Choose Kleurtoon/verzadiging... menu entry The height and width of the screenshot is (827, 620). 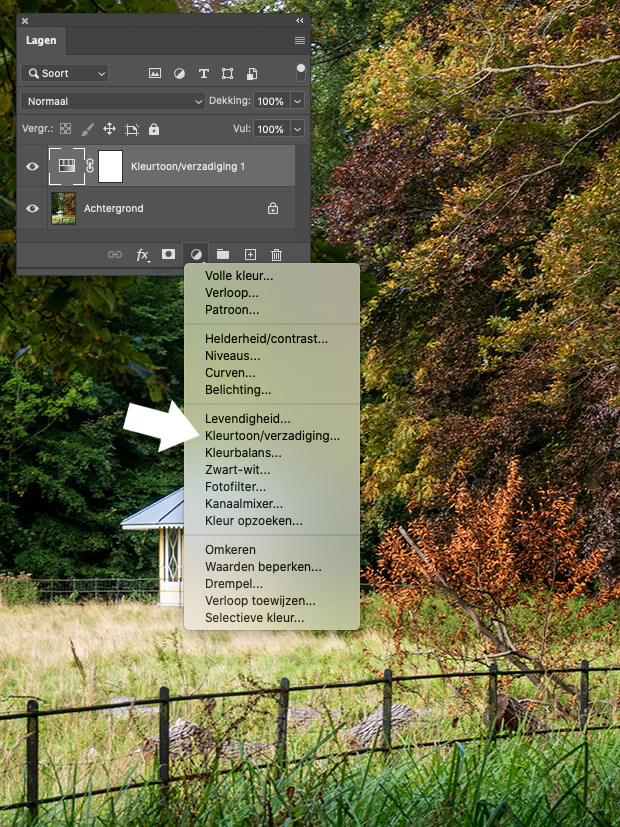coord(272,436)
